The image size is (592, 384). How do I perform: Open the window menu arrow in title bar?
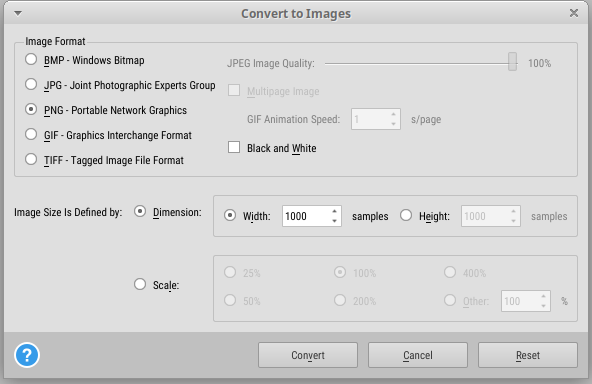coord(18,14)
